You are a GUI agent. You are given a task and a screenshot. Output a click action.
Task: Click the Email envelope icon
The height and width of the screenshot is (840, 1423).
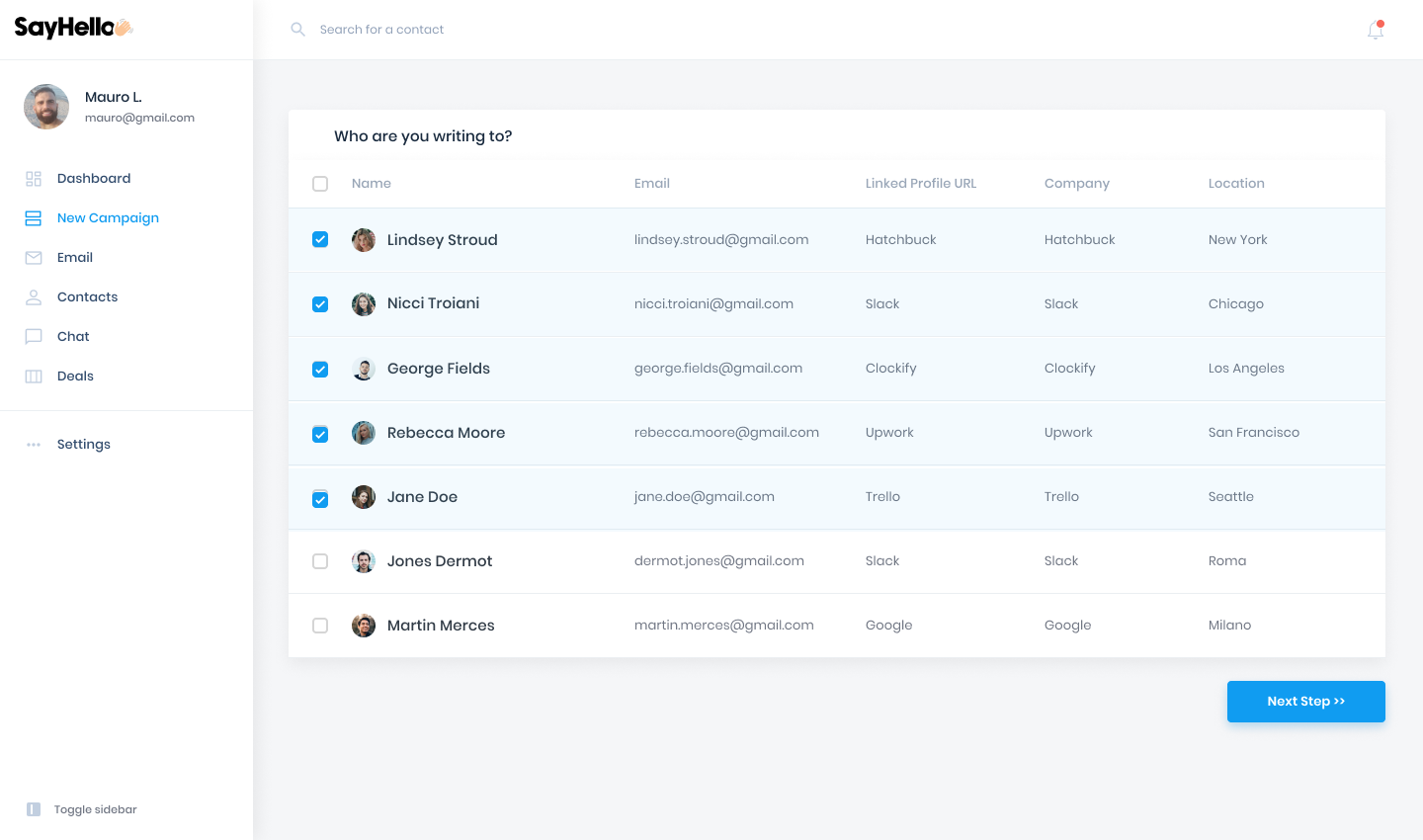tap(34, 258)
